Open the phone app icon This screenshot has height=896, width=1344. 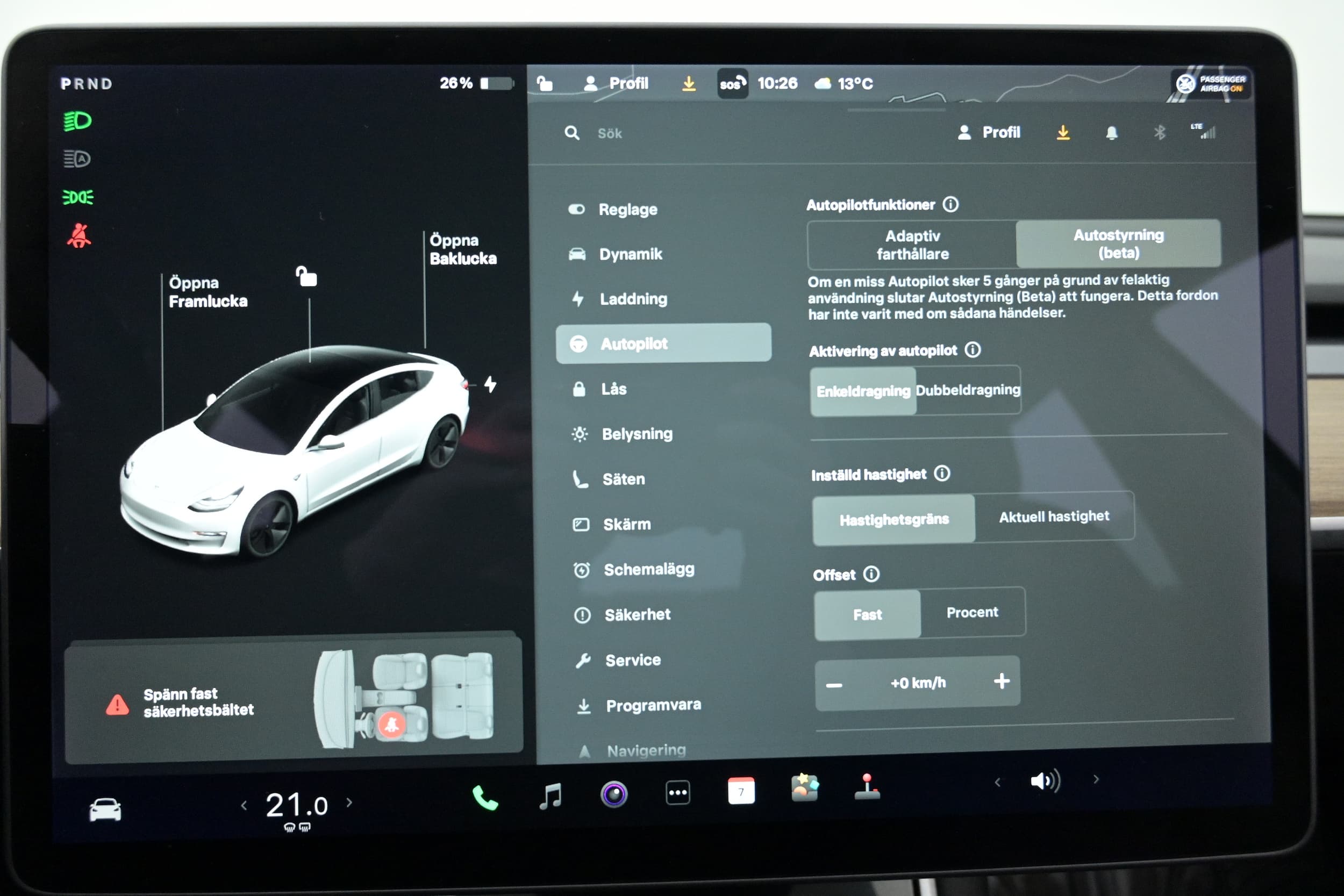484,797
